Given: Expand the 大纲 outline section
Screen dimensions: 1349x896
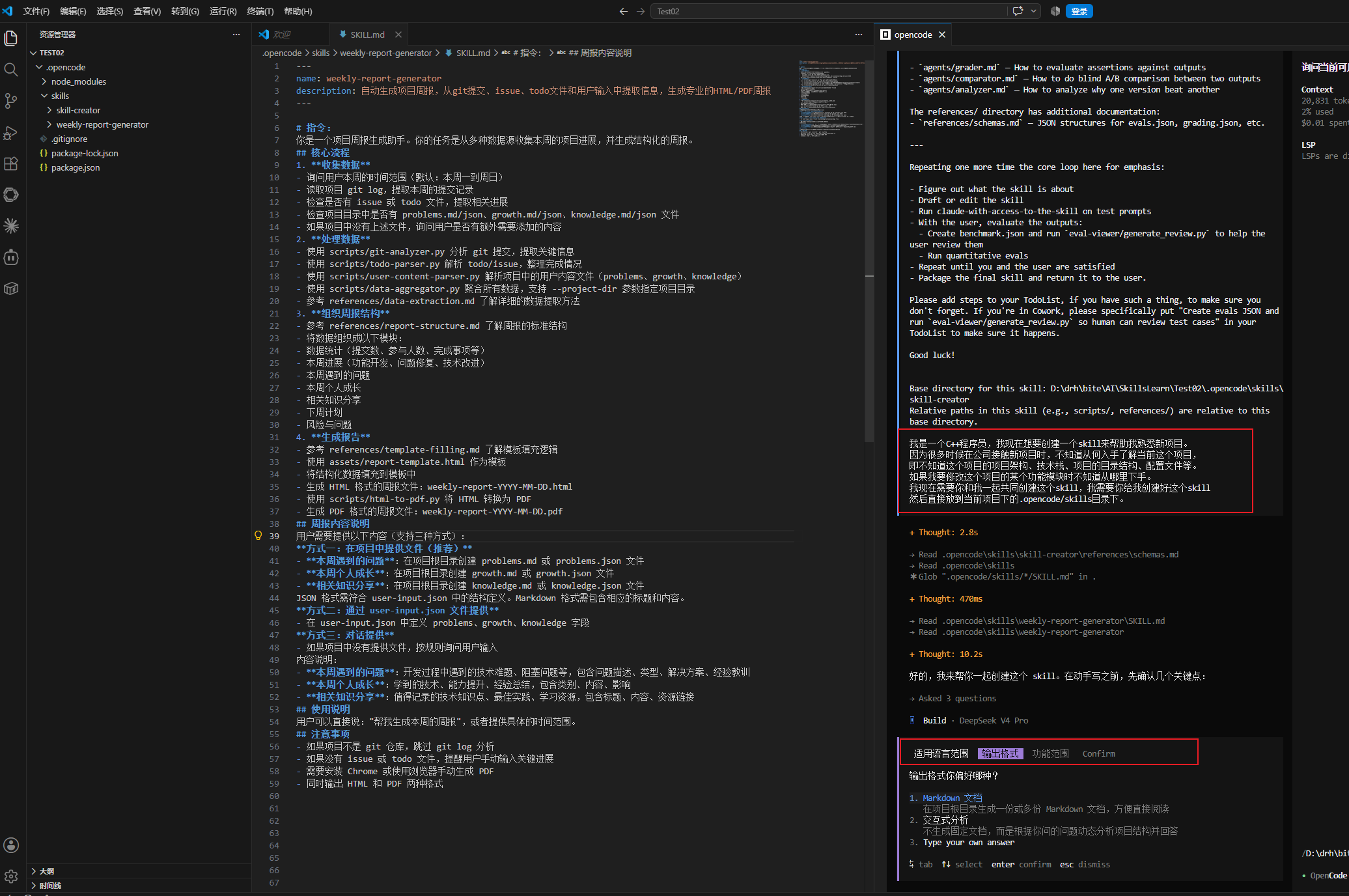Looking at the screenshot, I should [x=34, y=871].
